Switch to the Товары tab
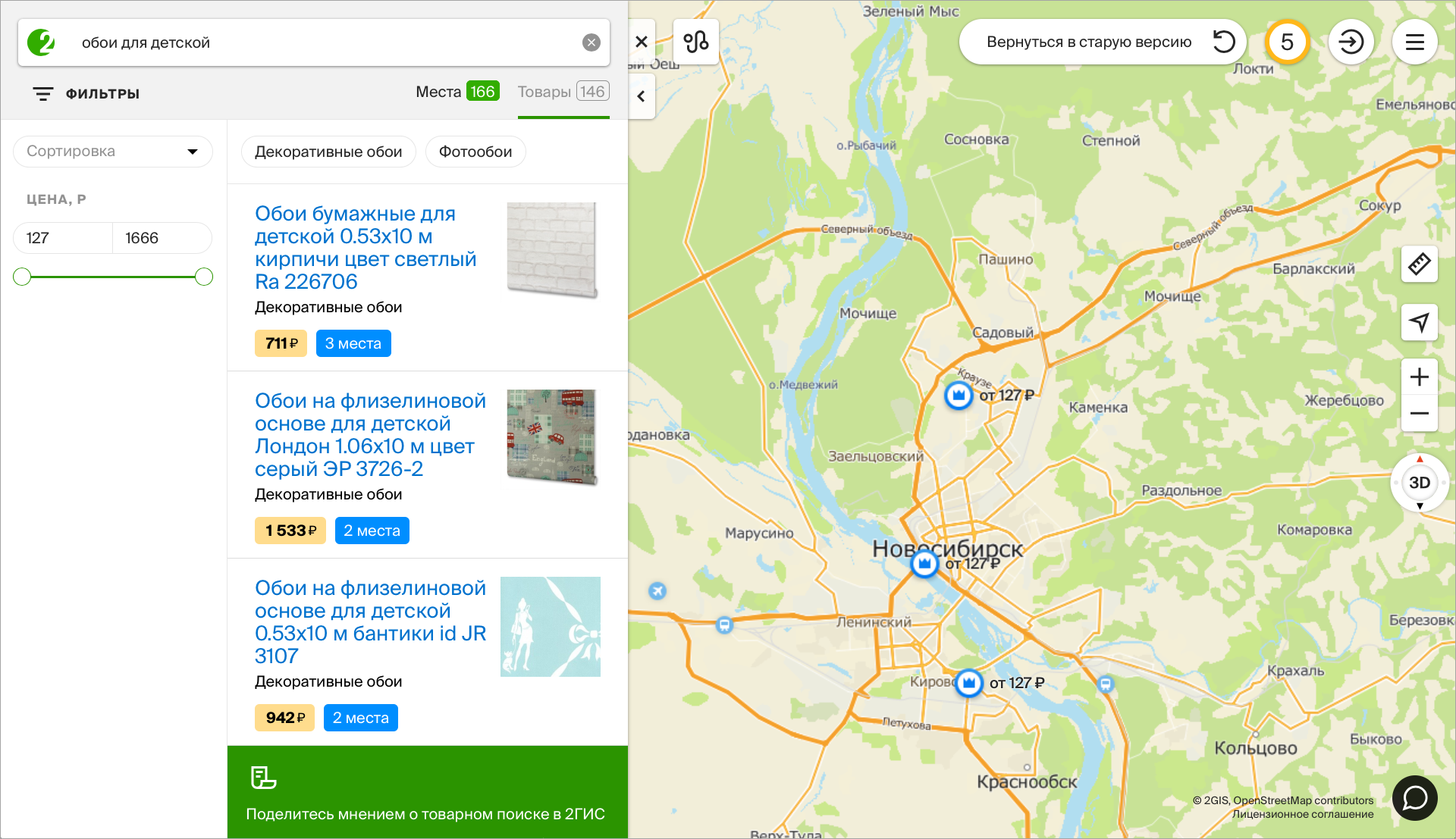This screenshot has height=839, width=1456. tap(563, 92)
